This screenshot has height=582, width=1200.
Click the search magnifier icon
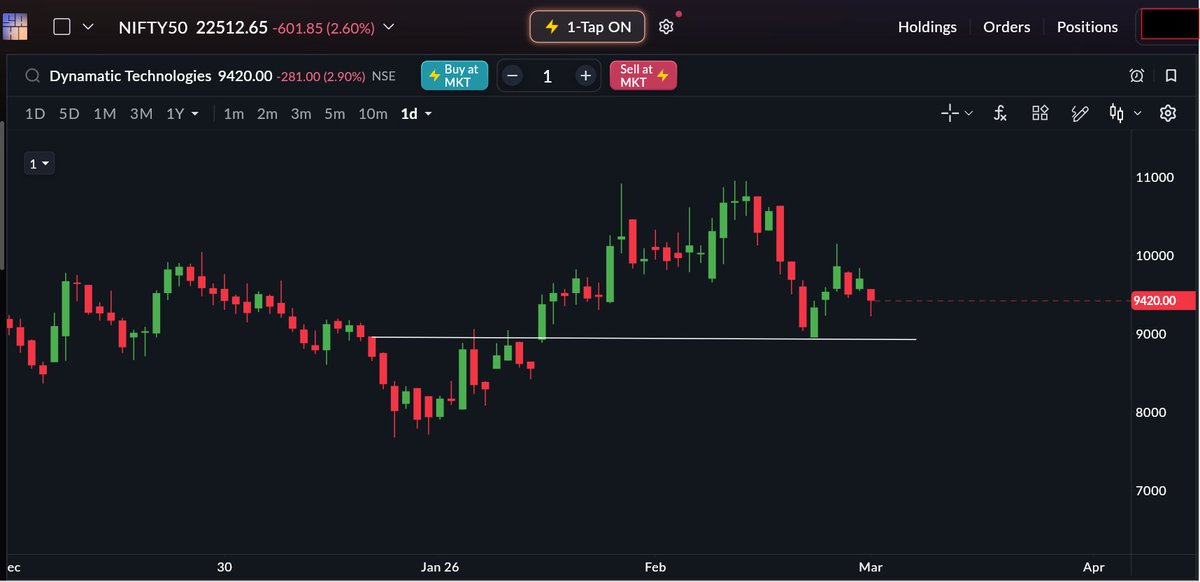[x=33, y=76]
